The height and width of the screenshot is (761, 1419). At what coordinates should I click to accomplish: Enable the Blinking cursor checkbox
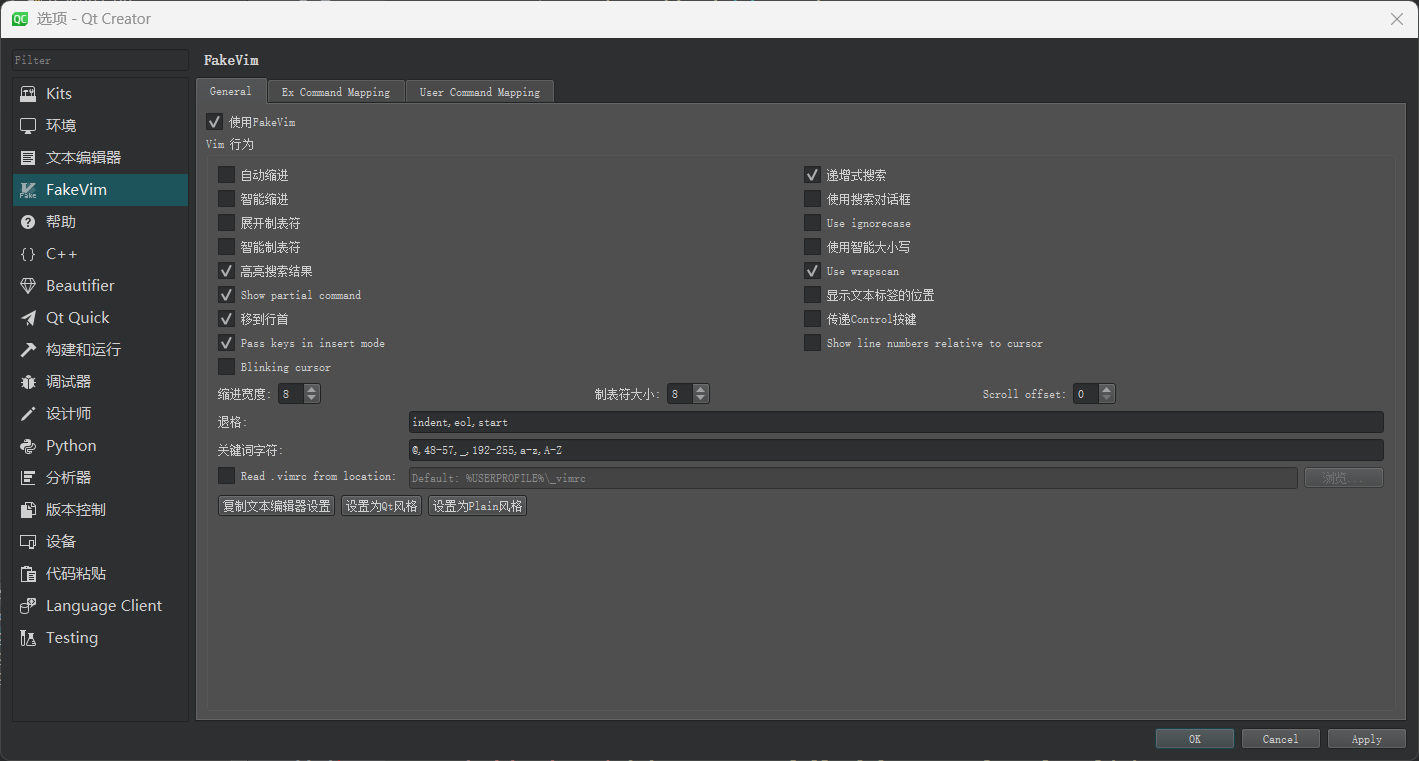(227, 367)
